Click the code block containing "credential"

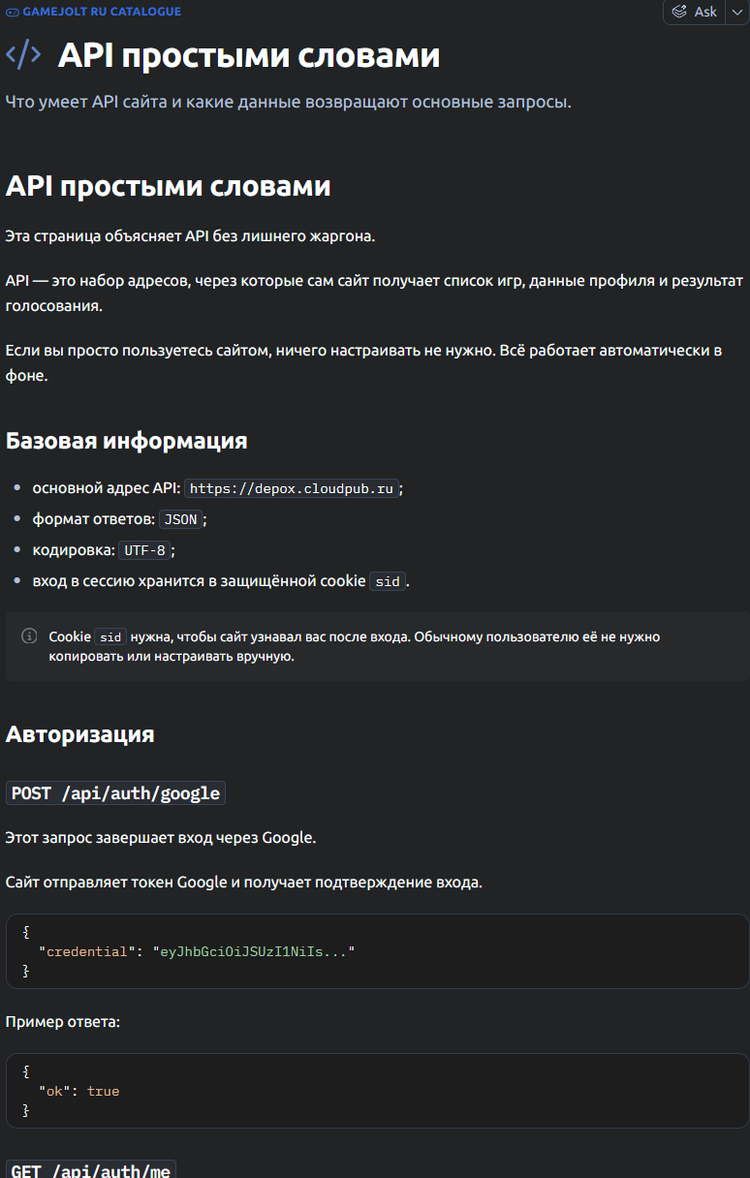tap(377, 950)
